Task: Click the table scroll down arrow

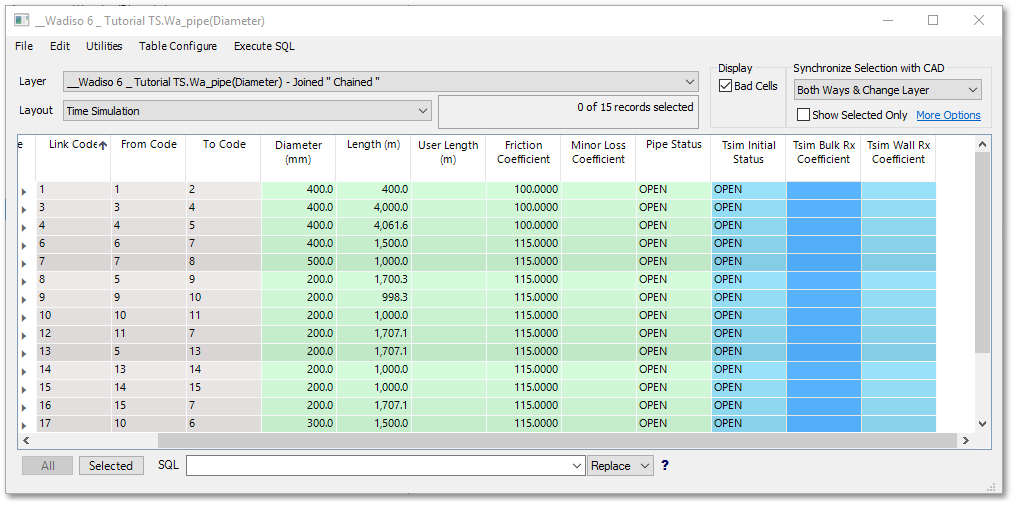Action: [982, 424]
